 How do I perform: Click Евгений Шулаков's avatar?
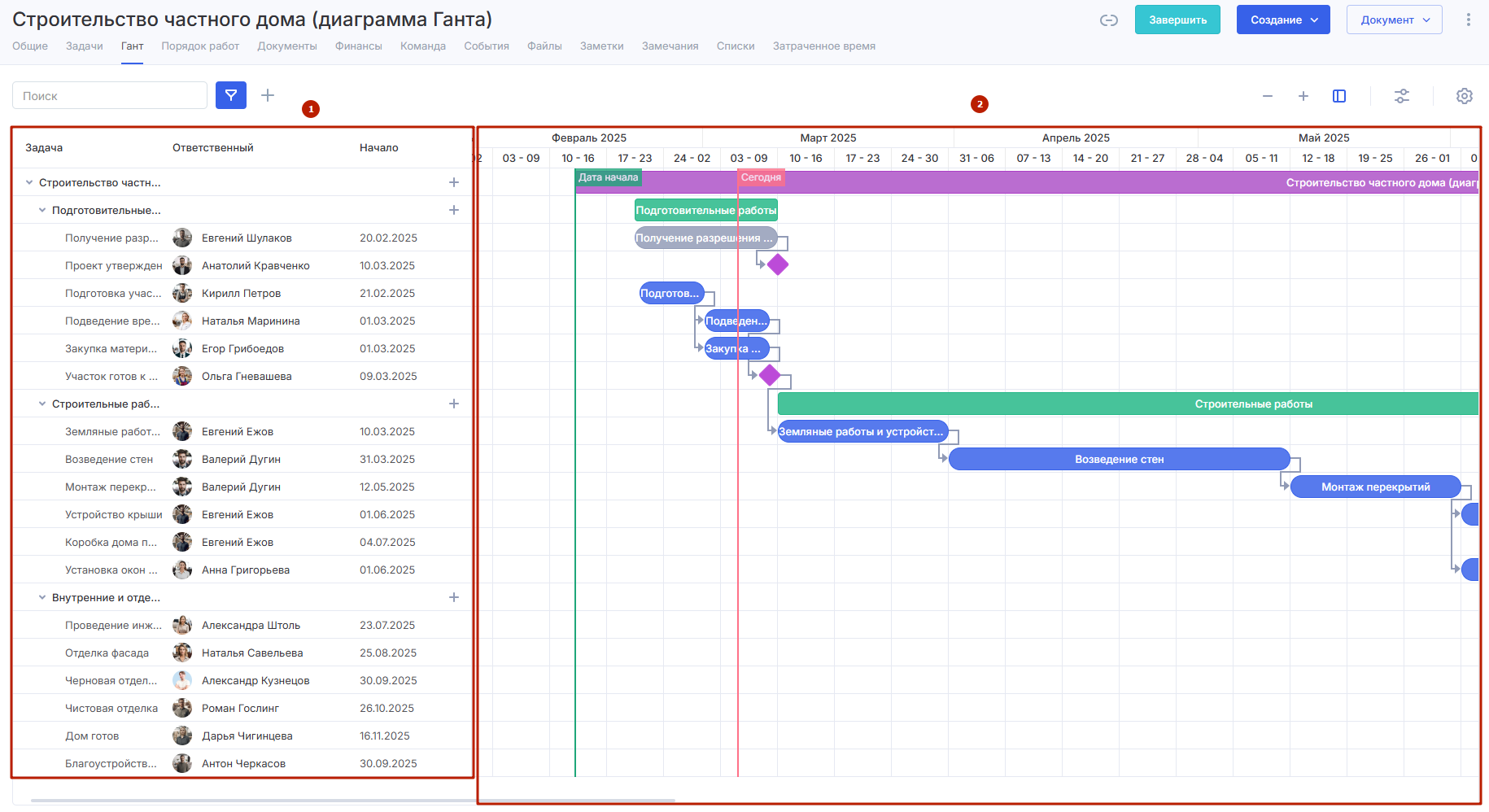pyautogui.click(x=182, y=238)
